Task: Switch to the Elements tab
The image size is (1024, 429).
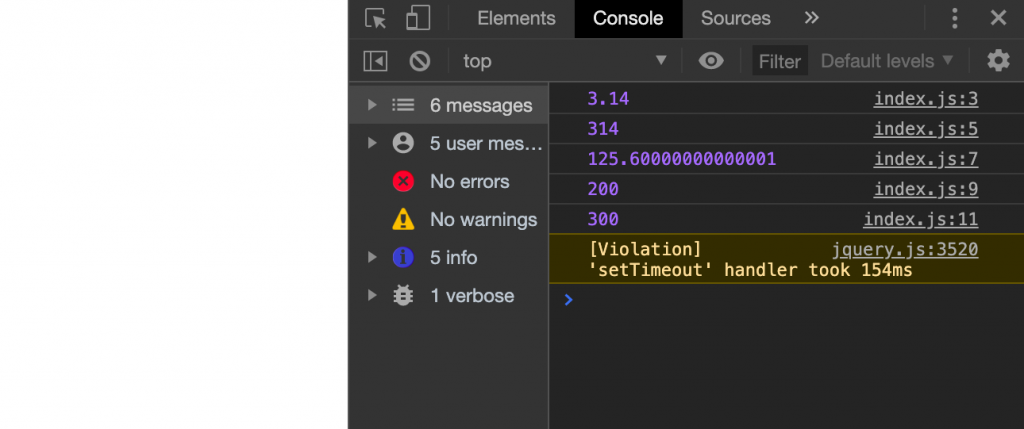Action: [x=516, y=18]
